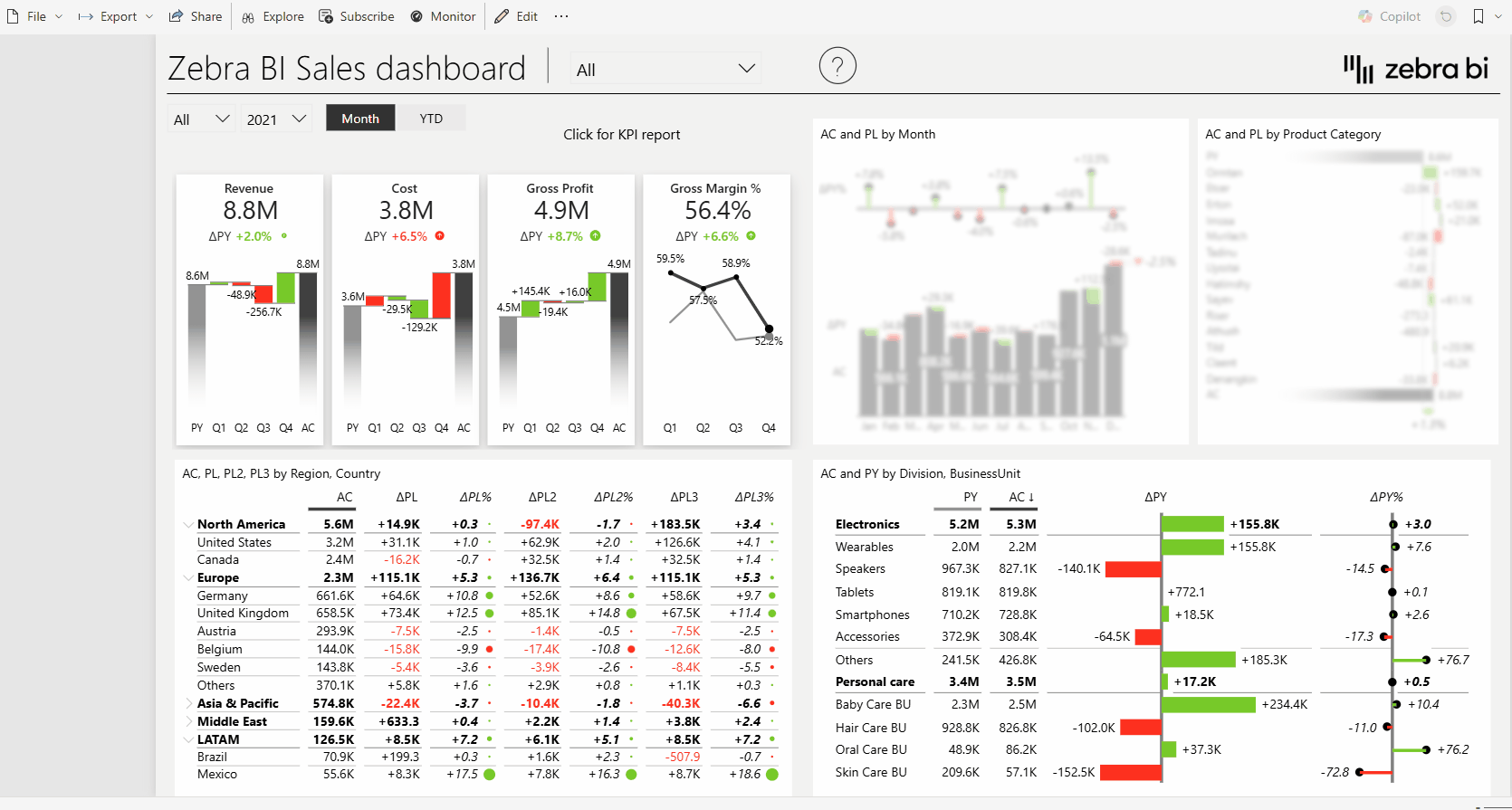Select the Month view toggle
Viewport: 1512px width, 810px height.
pyautogui.click(x=360, y=119)
